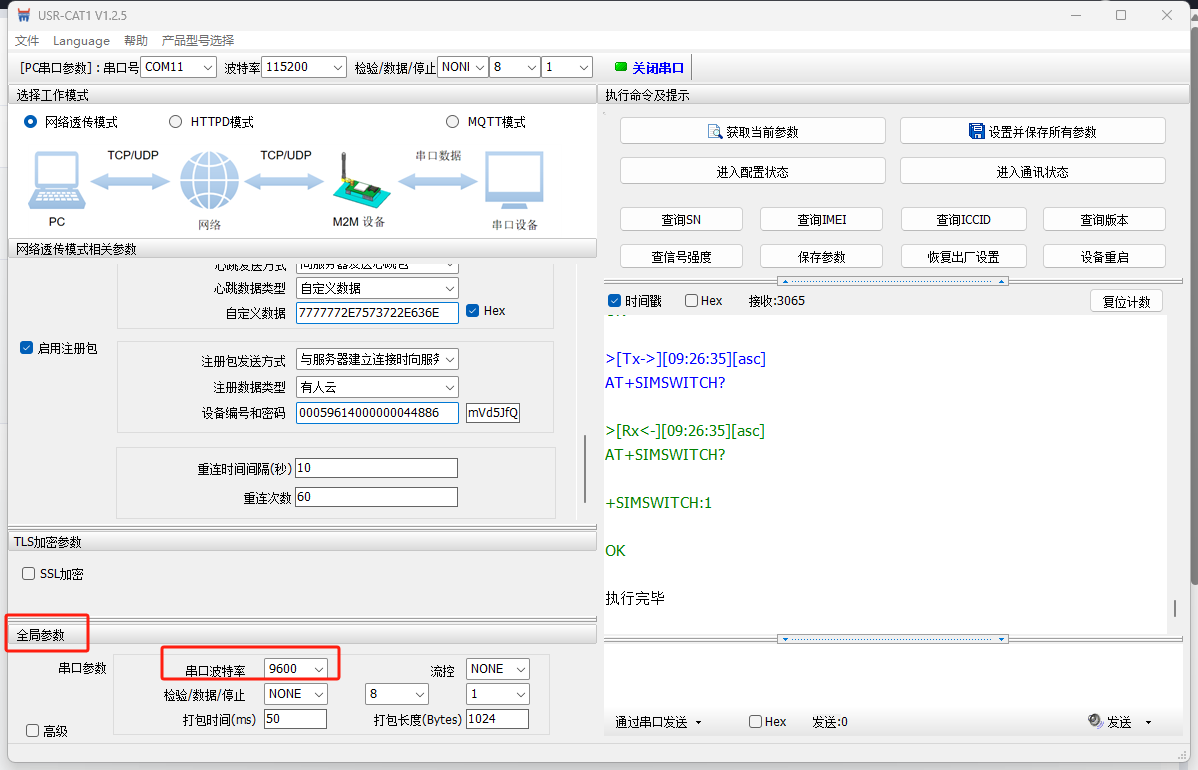Click the 重连时间间隔 input field

click(x=376, y=468)
